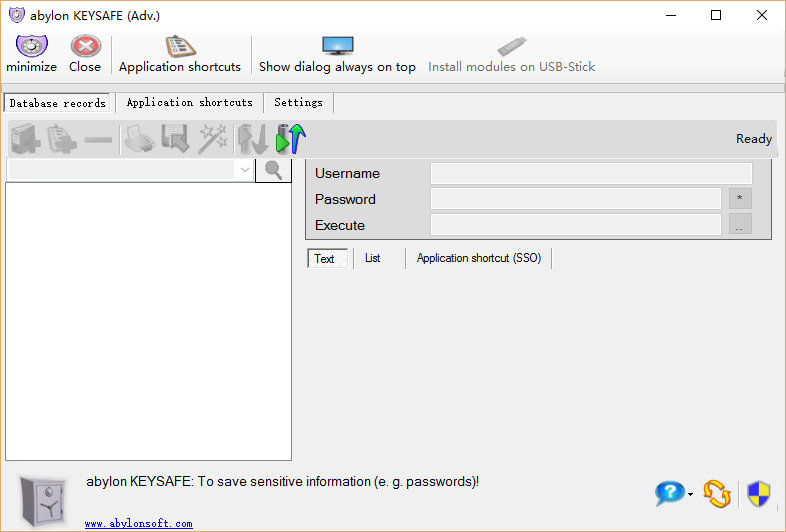Click the safe image at bottom left
This screenshot has width=786, height=532.
point(43,502)
